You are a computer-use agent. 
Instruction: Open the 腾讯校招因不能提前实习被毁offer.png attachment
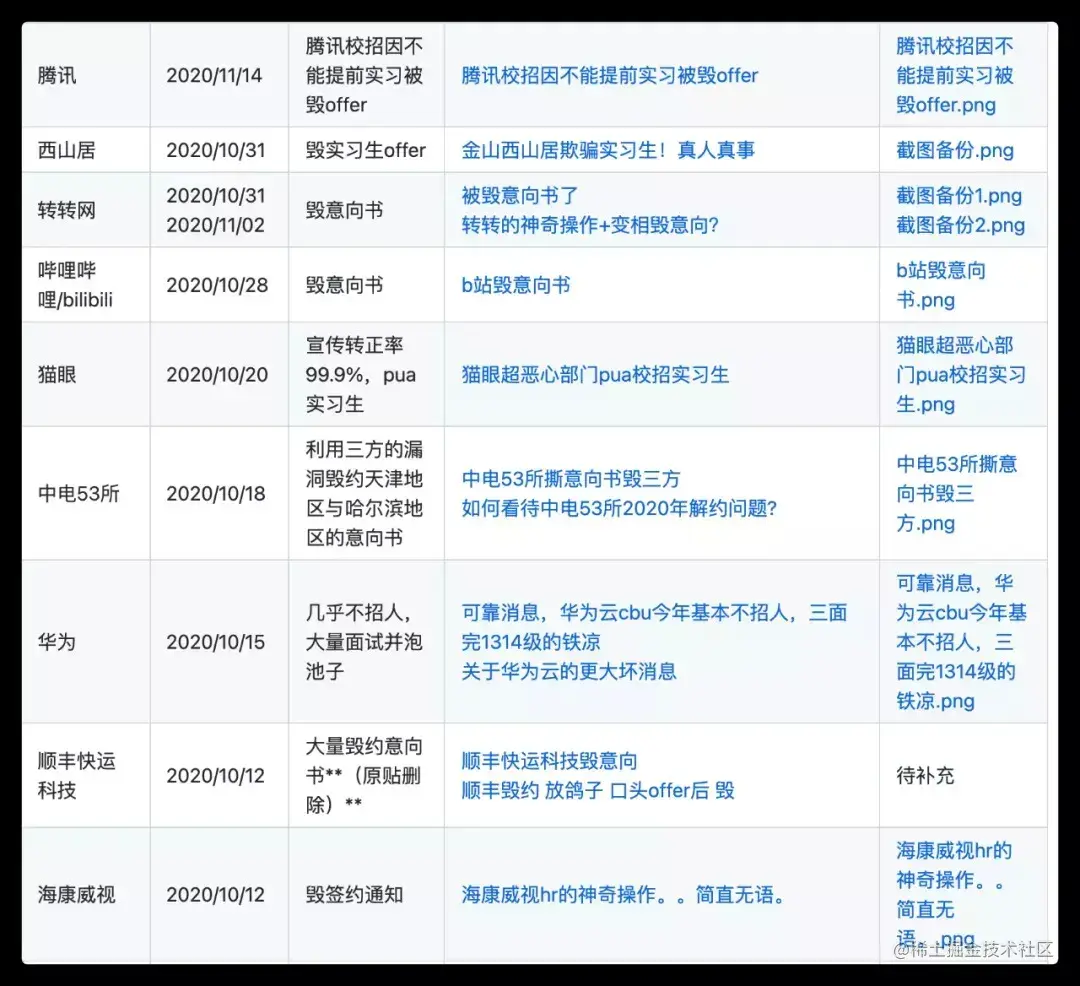(957, 75)
